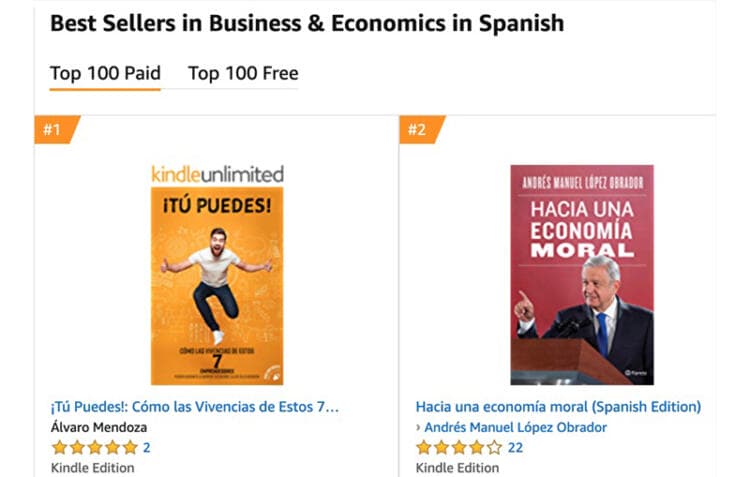Click star rating under Hacia una economía moral

point(458,447)
